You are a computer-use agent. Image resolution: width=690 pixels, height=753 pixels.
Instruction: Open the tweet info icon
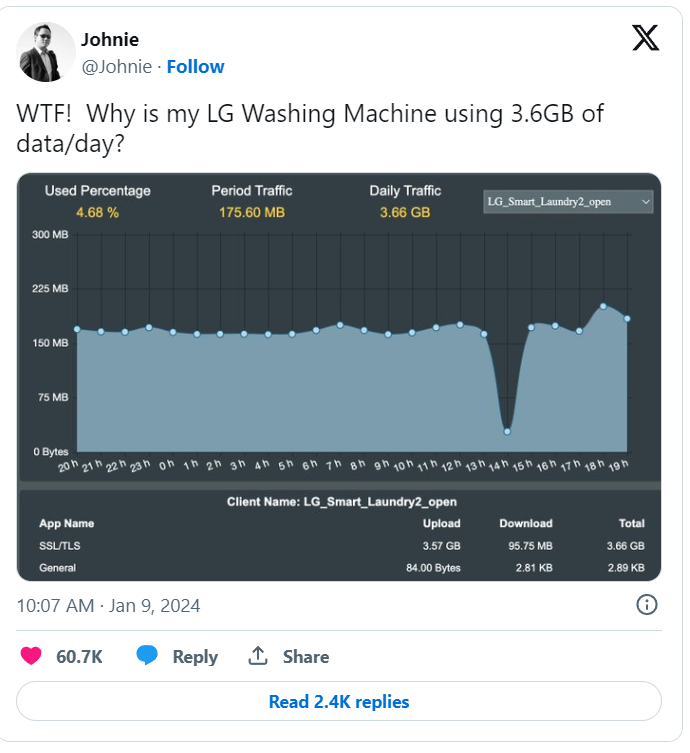pyautogui.click(x=647, y=604)
